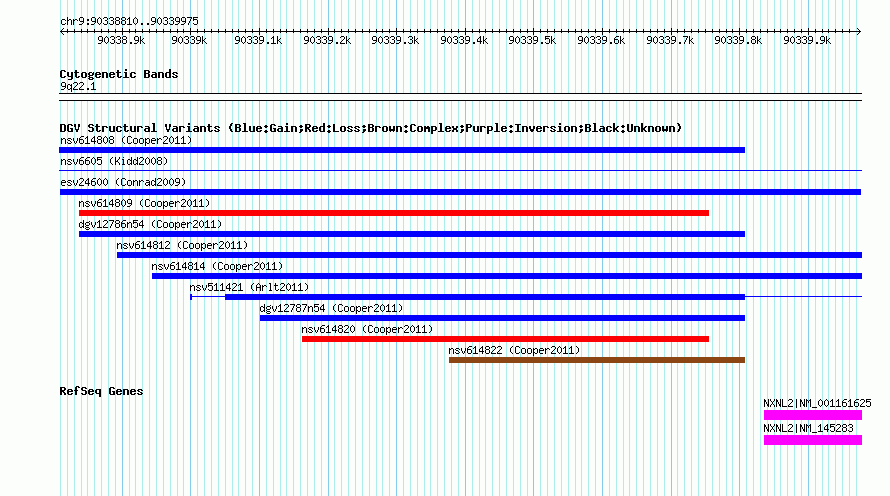
Task: Click the red nsv614820 loss variant bar
Action: 505,339
